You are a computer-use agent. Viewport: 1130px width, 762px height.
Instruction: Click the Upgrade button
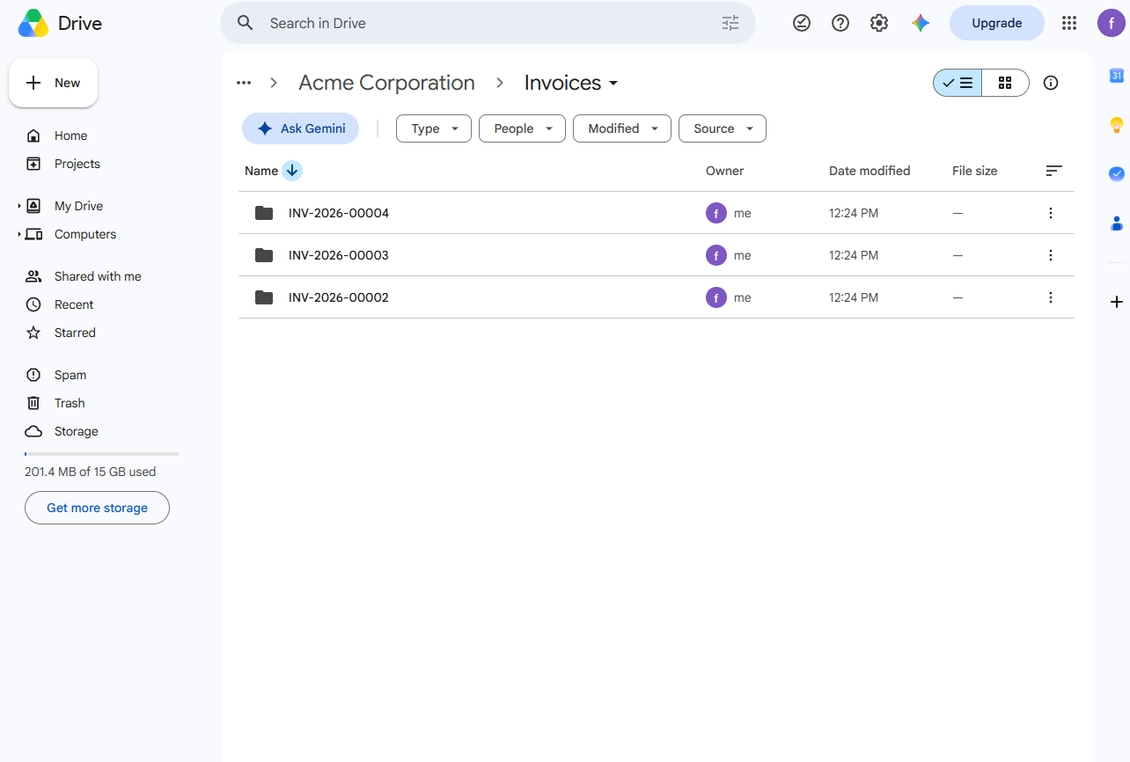pyautogui.click(x=997, y=23)
